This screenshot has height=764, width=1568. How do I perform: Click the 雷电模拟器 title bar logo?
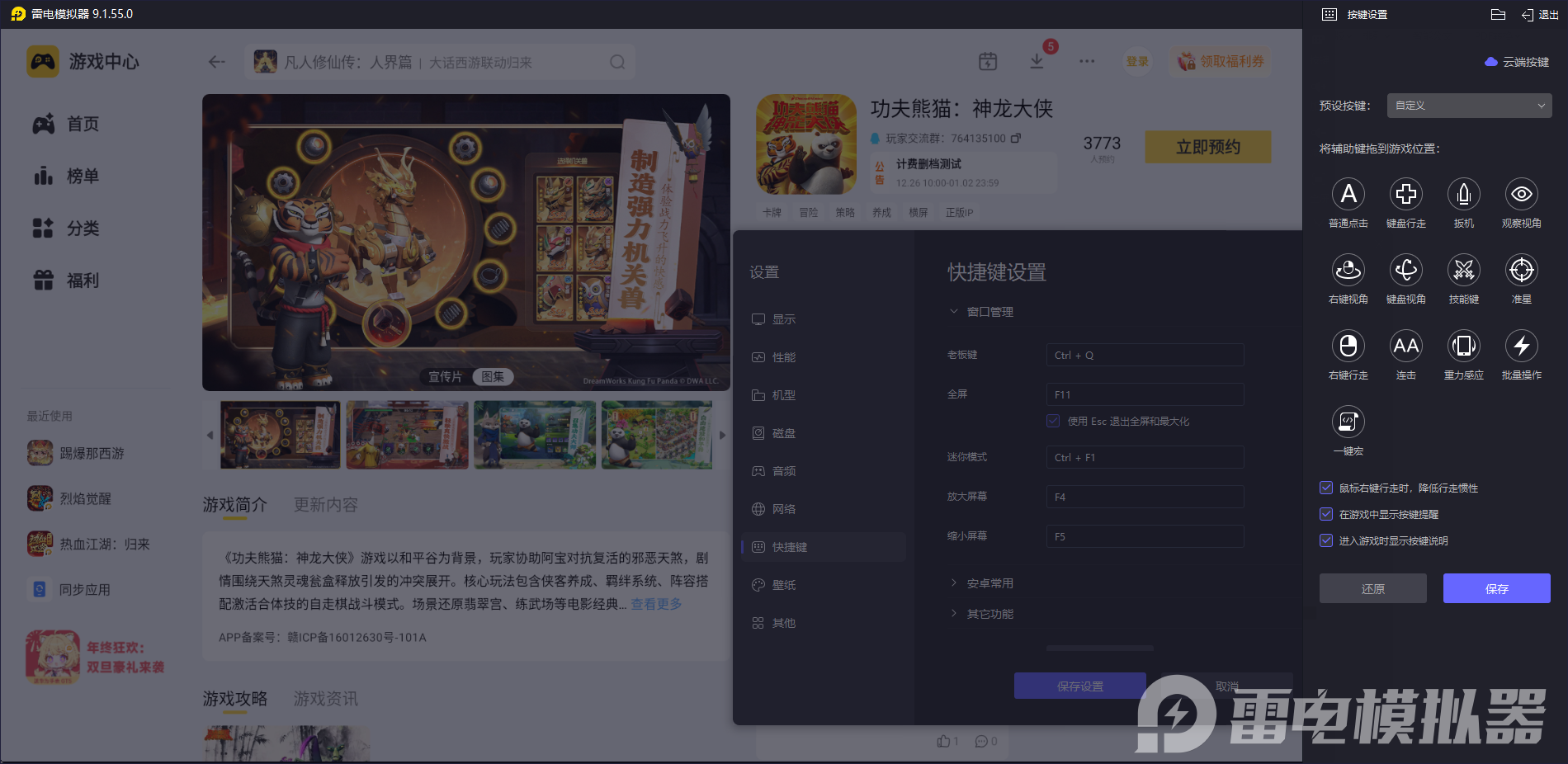(x=18, y=14)
